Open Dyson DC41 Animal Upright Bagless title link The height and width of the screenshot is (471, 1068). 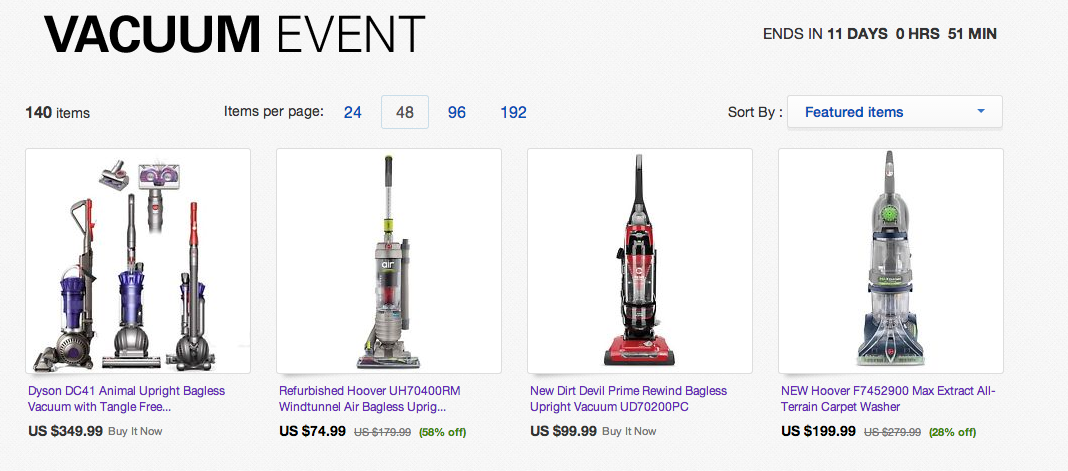(127, 399)
